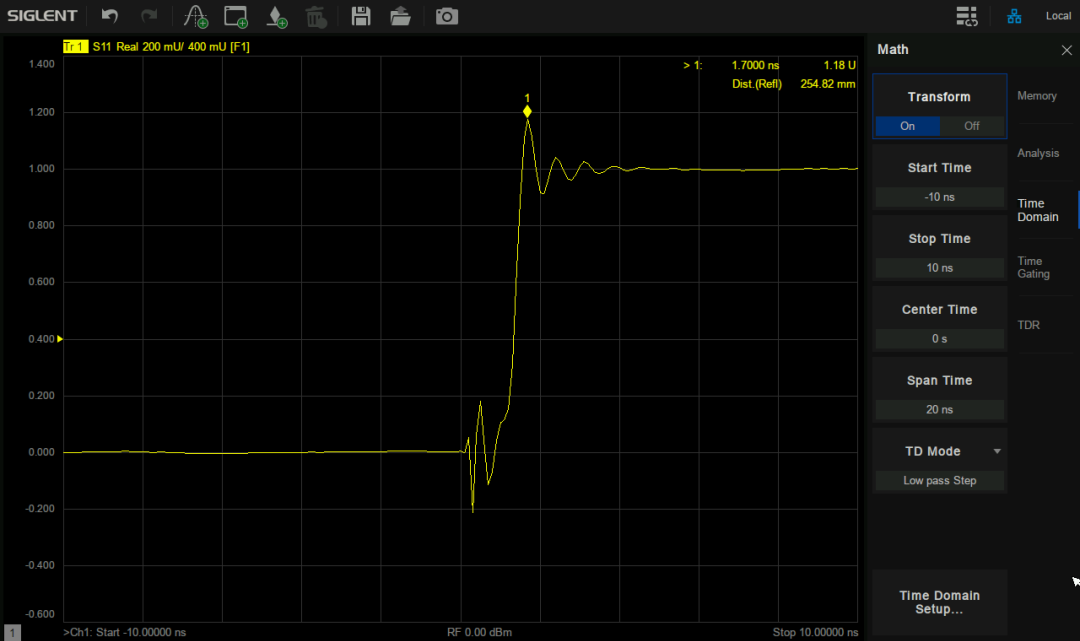Capture screenshot with camera icon
This screenshot has width=1080, height=641.
[x=447, y=16]
